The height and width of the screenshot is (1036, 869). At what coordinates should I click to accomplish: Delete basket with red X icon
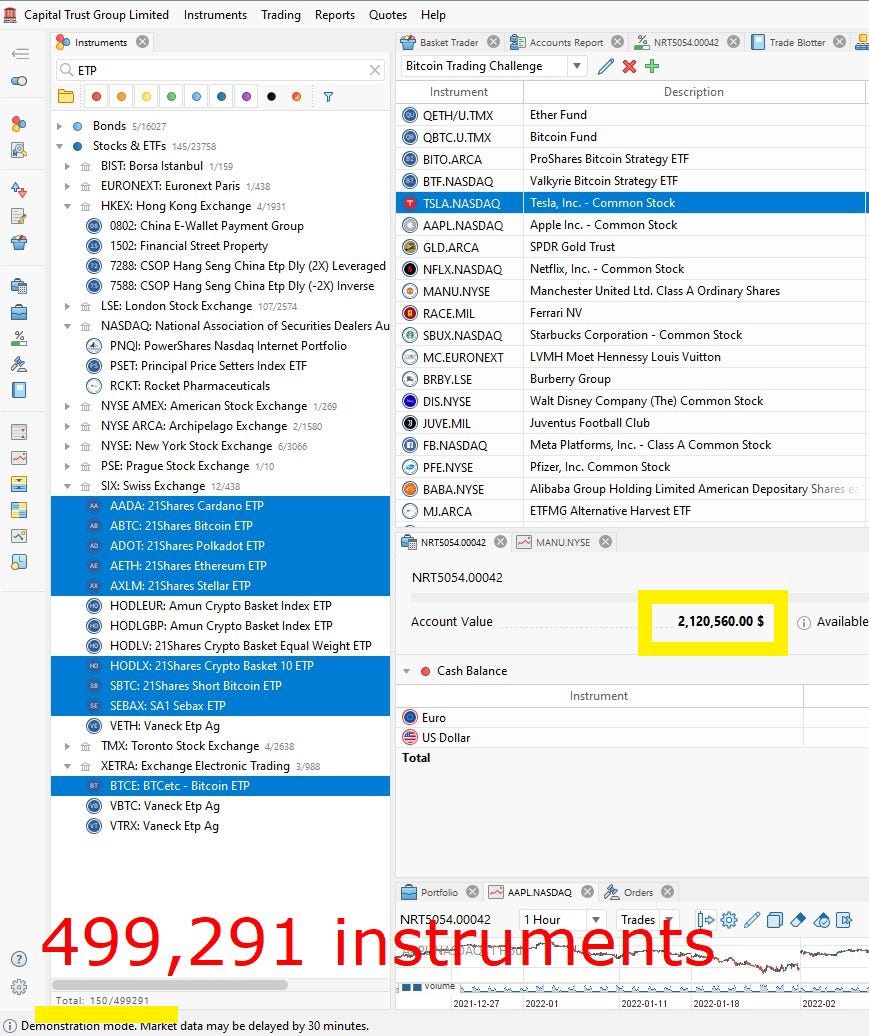tap(629, 66)
